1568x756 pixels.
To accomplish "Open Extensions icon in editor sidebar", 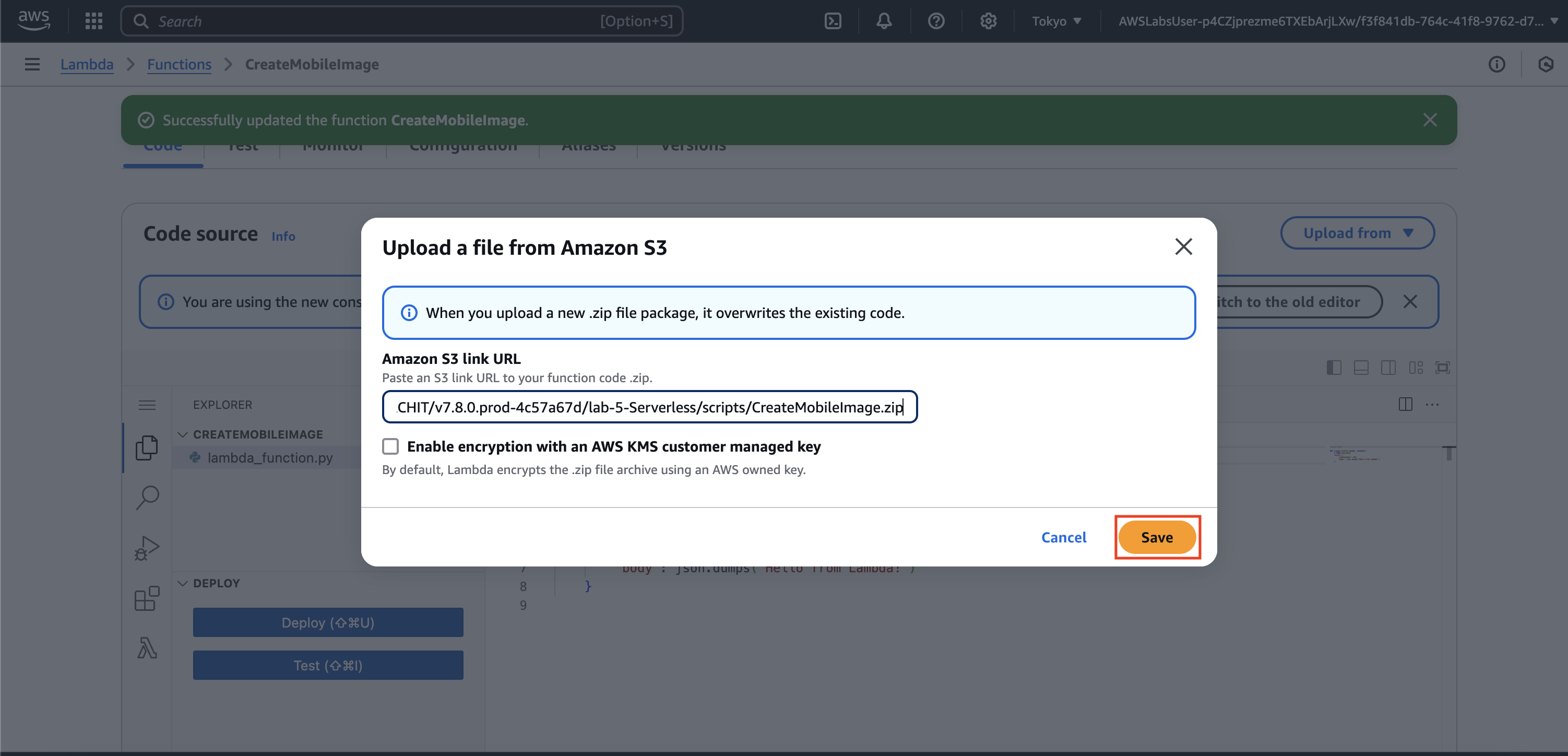I will 147,598.
